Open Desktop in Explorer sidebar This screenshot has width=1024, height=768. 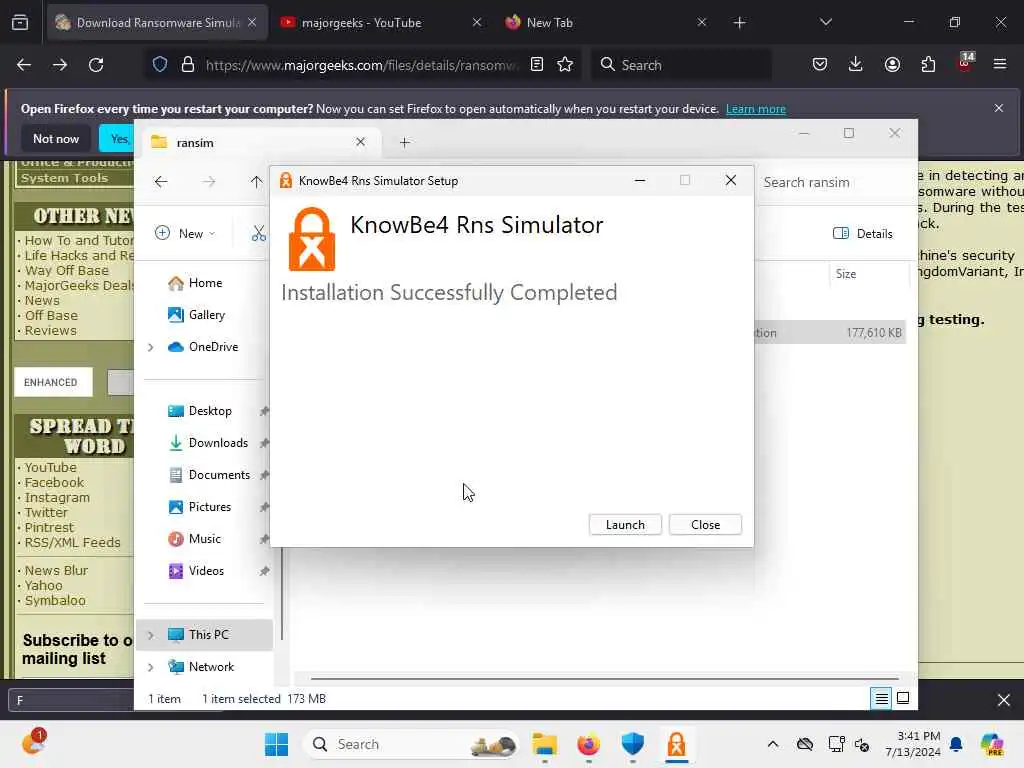(199, 411)
